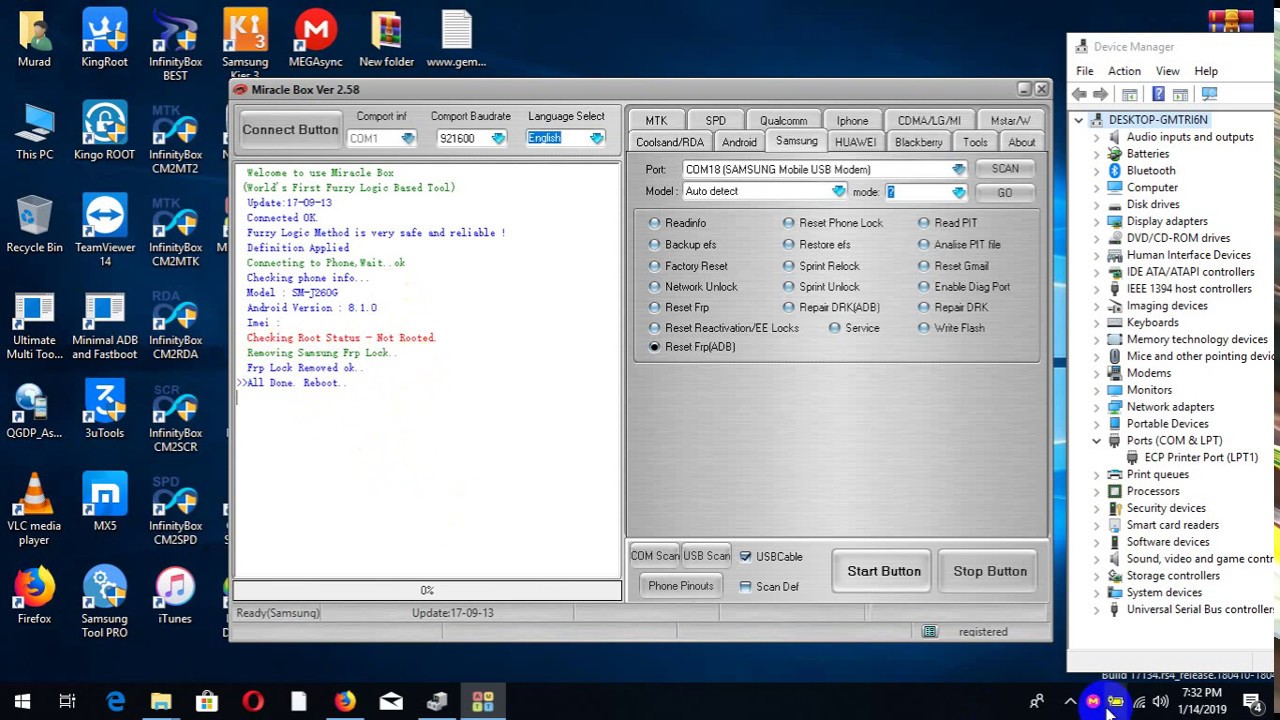The image size is (1280, 720).
Task: Open MEGAsync desktop icon
Action: (315, 38)
